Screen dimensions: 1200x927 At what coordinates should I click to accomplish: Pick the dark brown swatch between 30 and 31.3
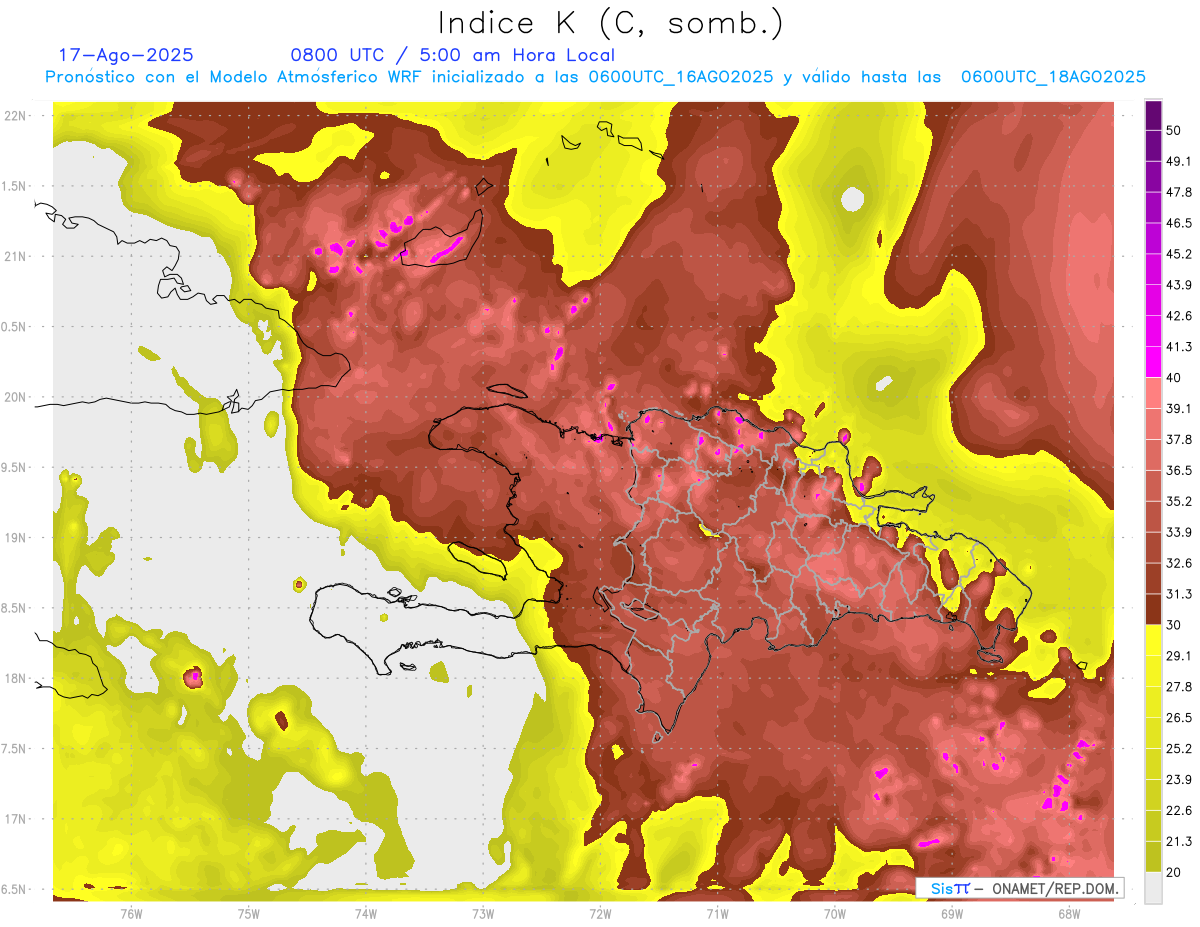1154,610
